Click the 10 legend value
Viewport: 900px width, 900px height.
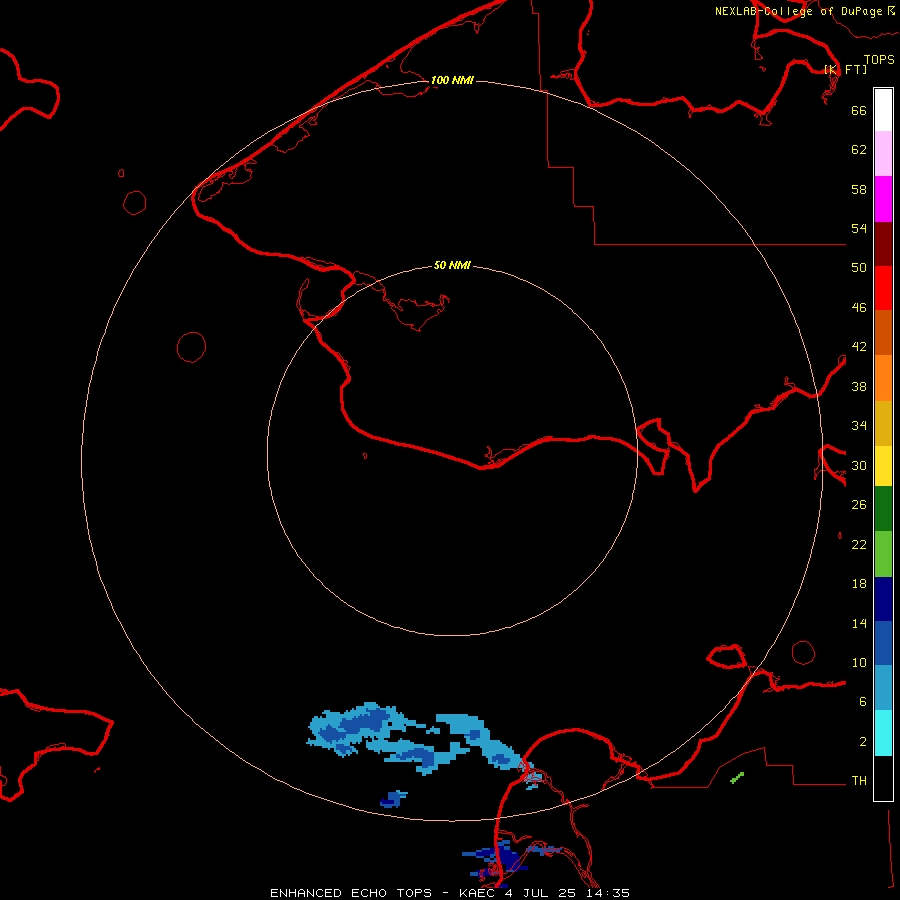click(x=859, y=662)
